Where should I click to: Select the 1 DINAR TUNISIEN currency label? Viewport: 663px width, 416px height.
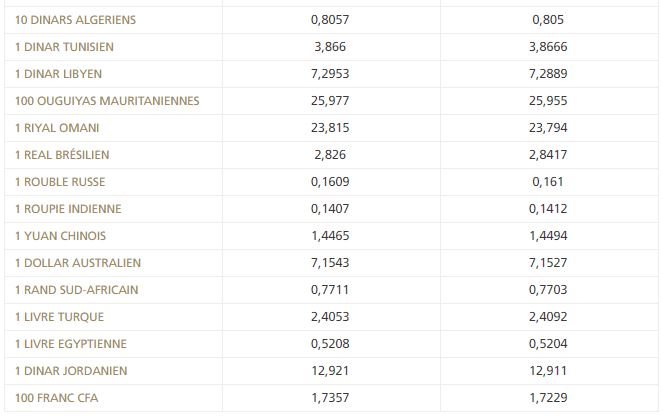(66, 47)
